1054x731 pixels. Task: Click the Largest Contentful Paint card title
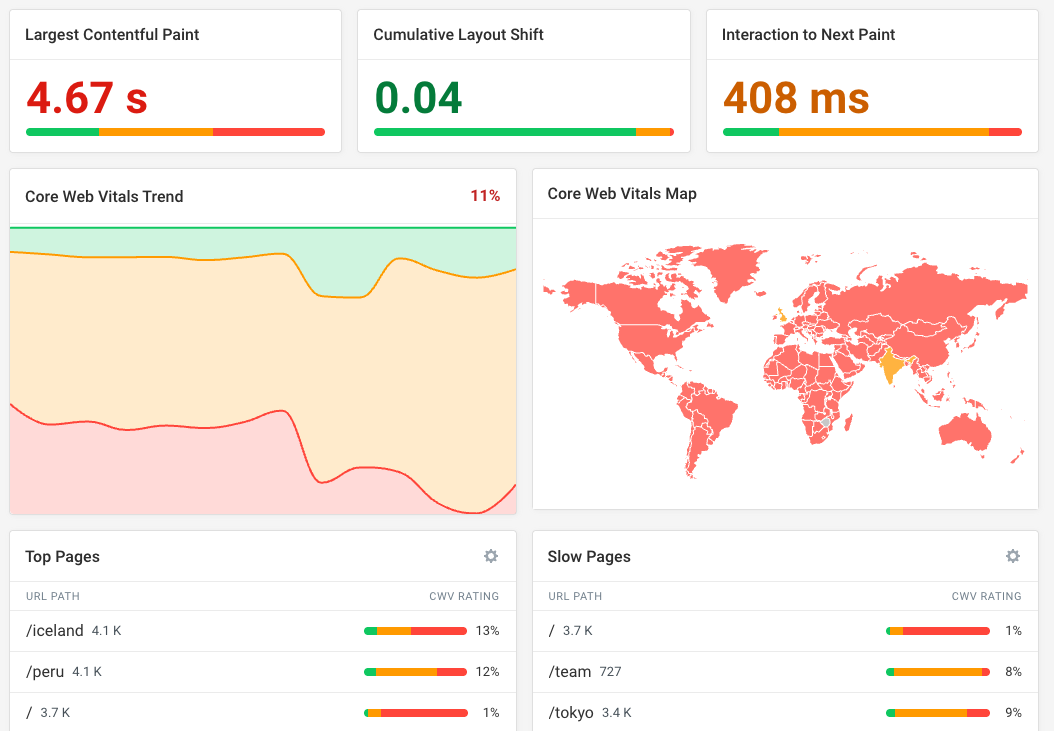tap(112, 35)
